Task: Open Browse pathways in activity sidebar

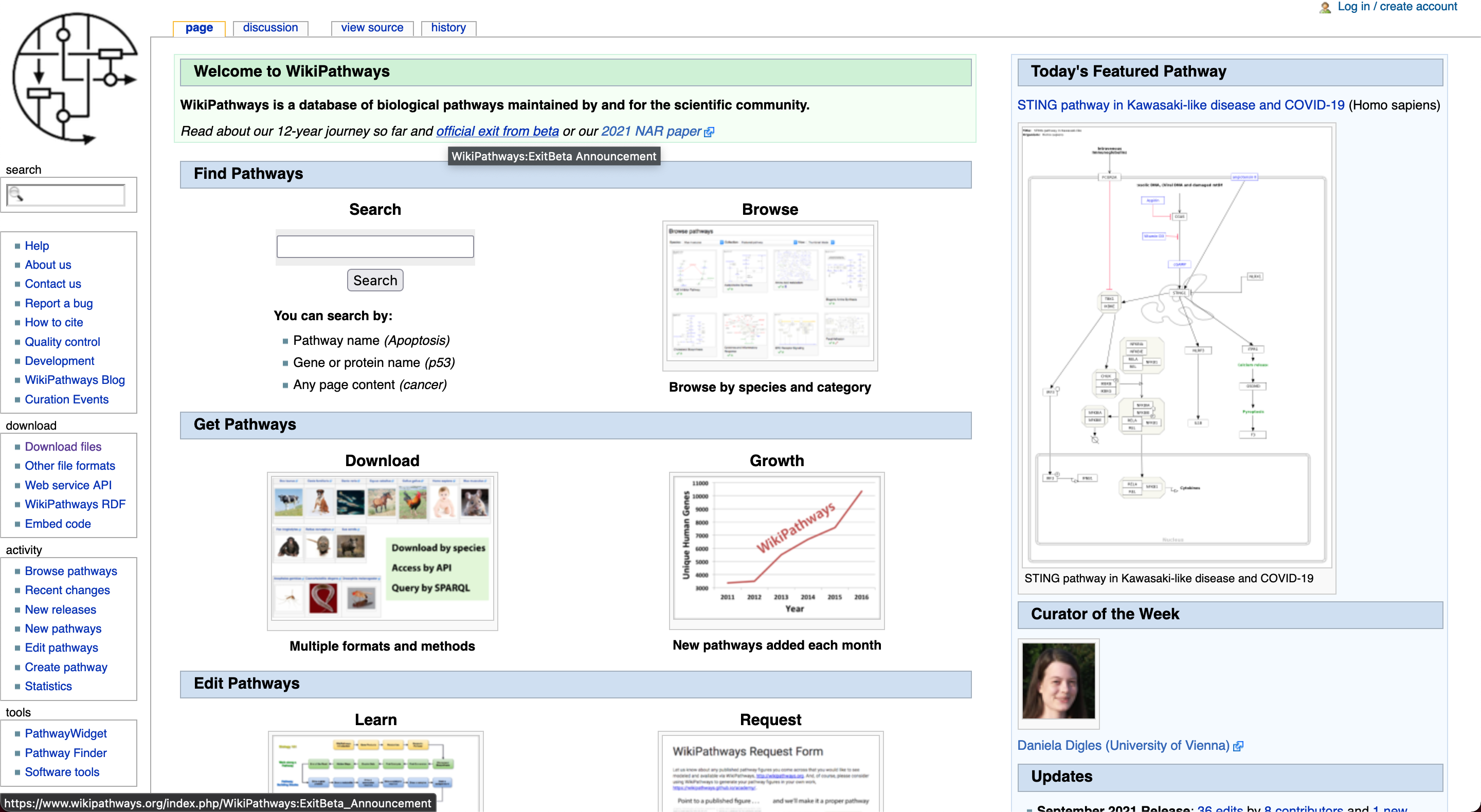Action: (x=71, y=571)
